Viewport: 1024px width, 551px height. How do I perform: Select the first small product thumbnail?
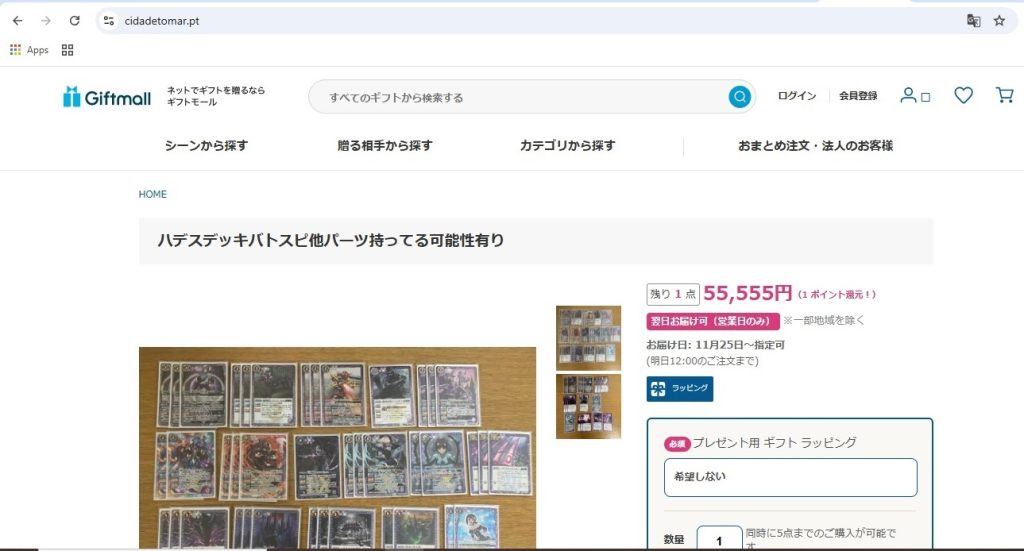point(588,338)
